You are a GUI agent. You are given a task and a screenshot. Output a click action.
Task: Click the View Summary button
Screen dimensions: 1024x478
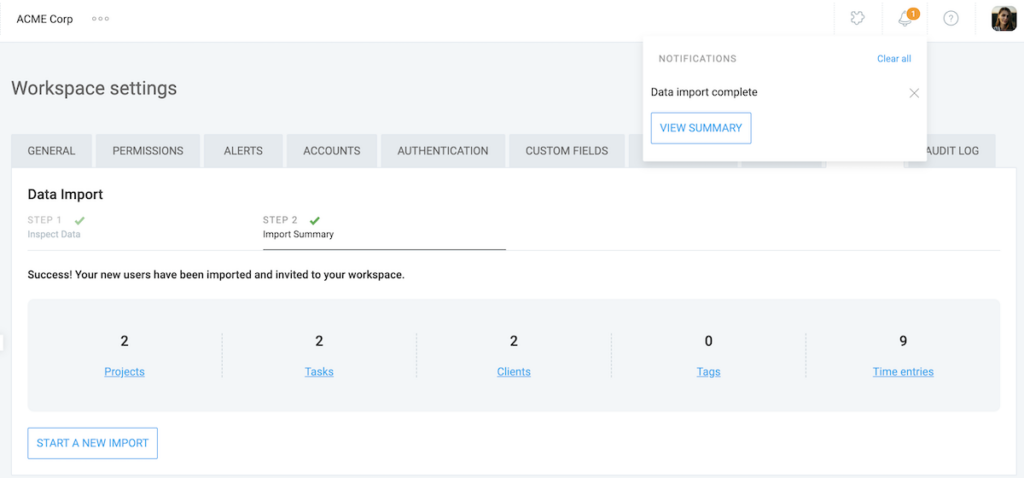coord(700,128)
